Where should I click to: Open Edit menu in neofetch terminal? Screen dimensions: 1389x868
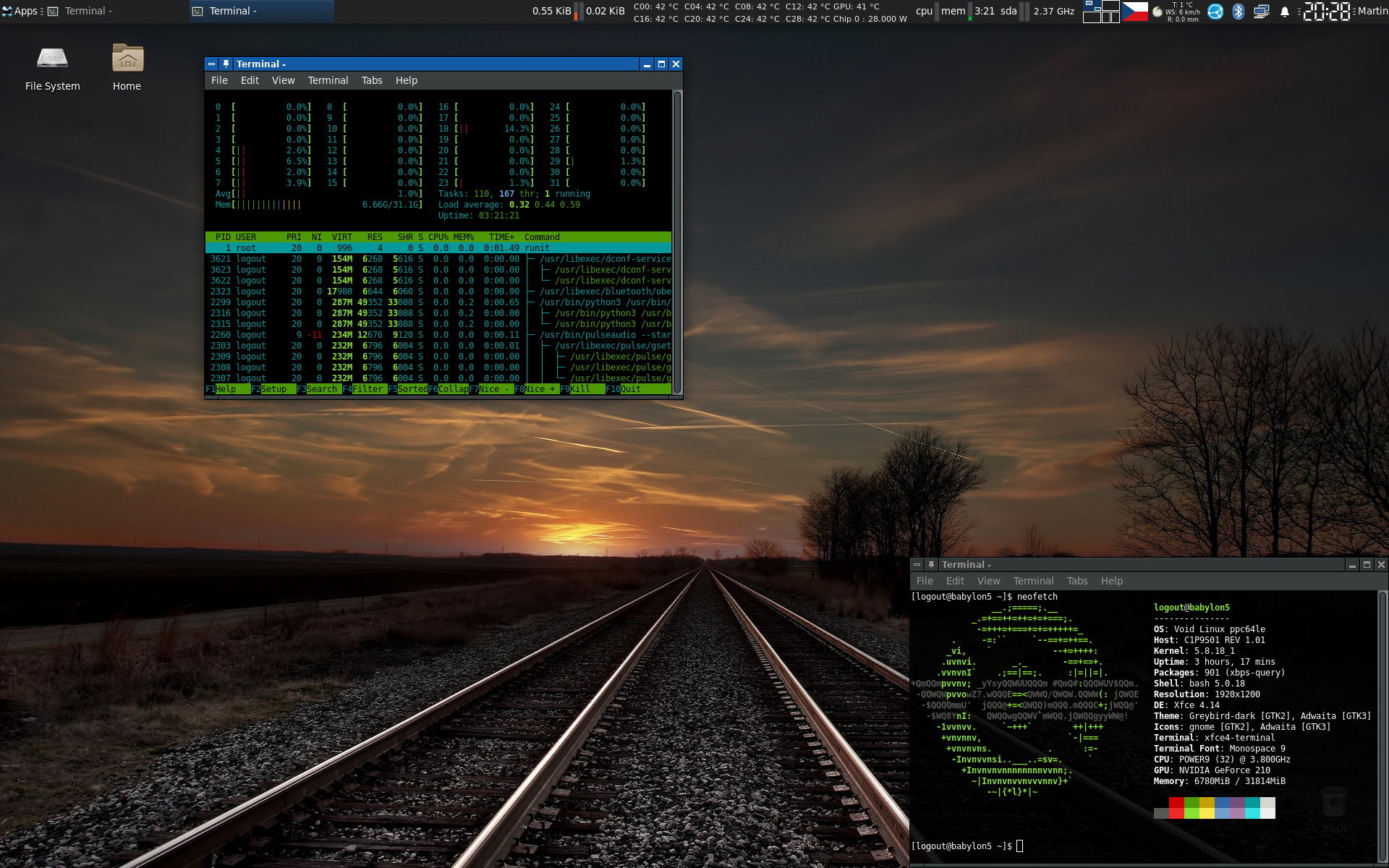point(955,581)
